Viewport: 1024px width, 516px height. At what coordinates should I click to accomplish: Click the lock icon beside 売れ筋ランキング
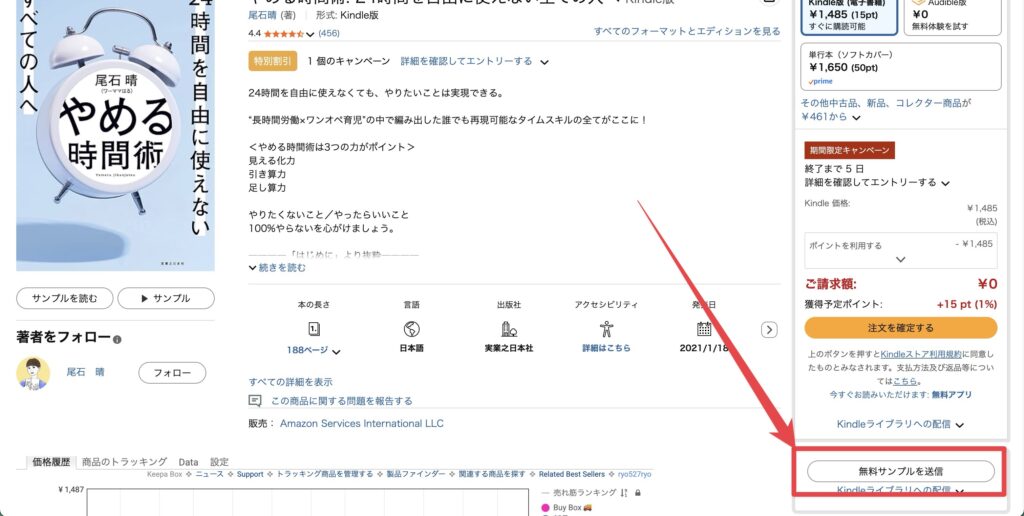[x=637, y=493]
